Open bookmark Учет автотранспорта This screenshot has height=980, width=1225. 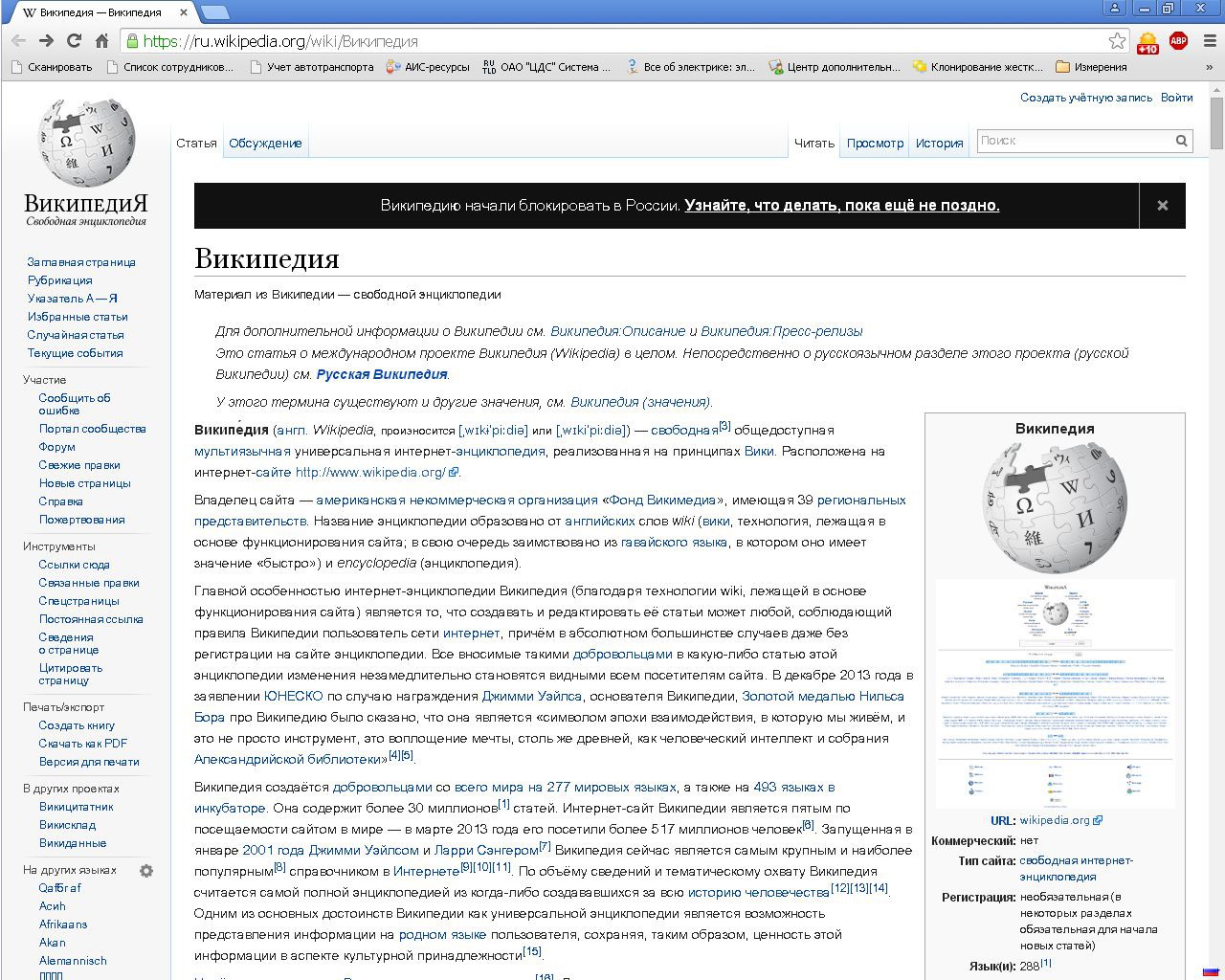(x=311, y=67)
